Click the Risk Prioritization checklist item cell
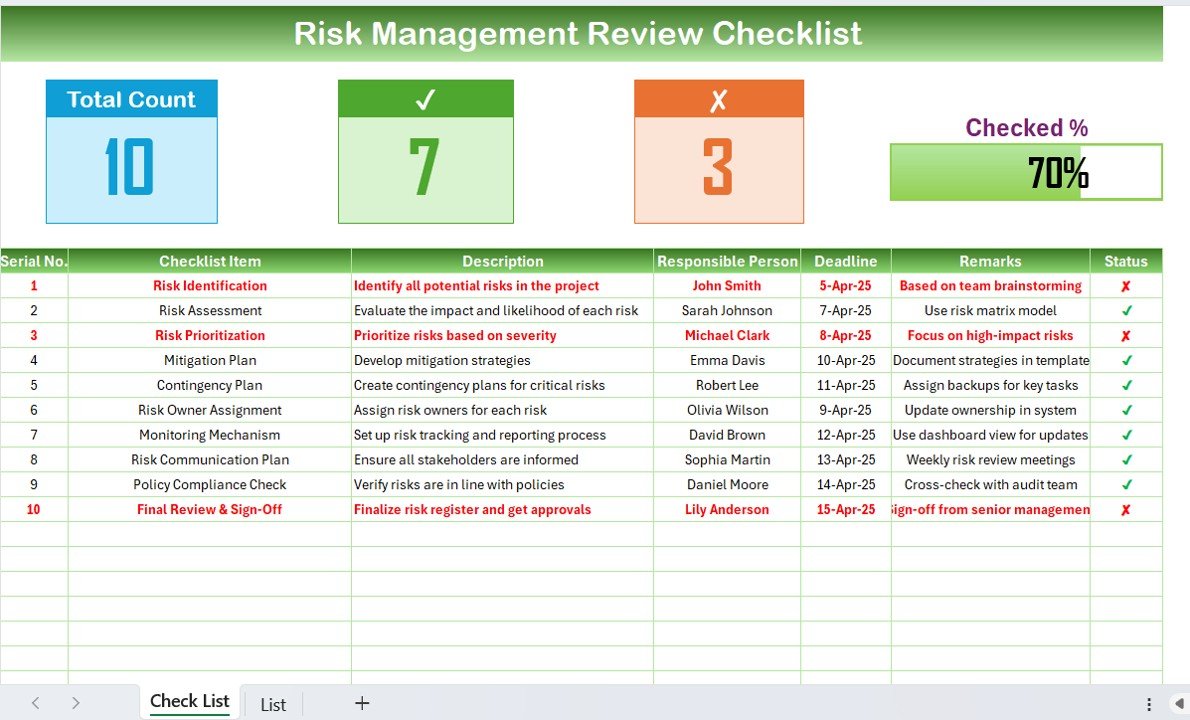 pos(210,335)
